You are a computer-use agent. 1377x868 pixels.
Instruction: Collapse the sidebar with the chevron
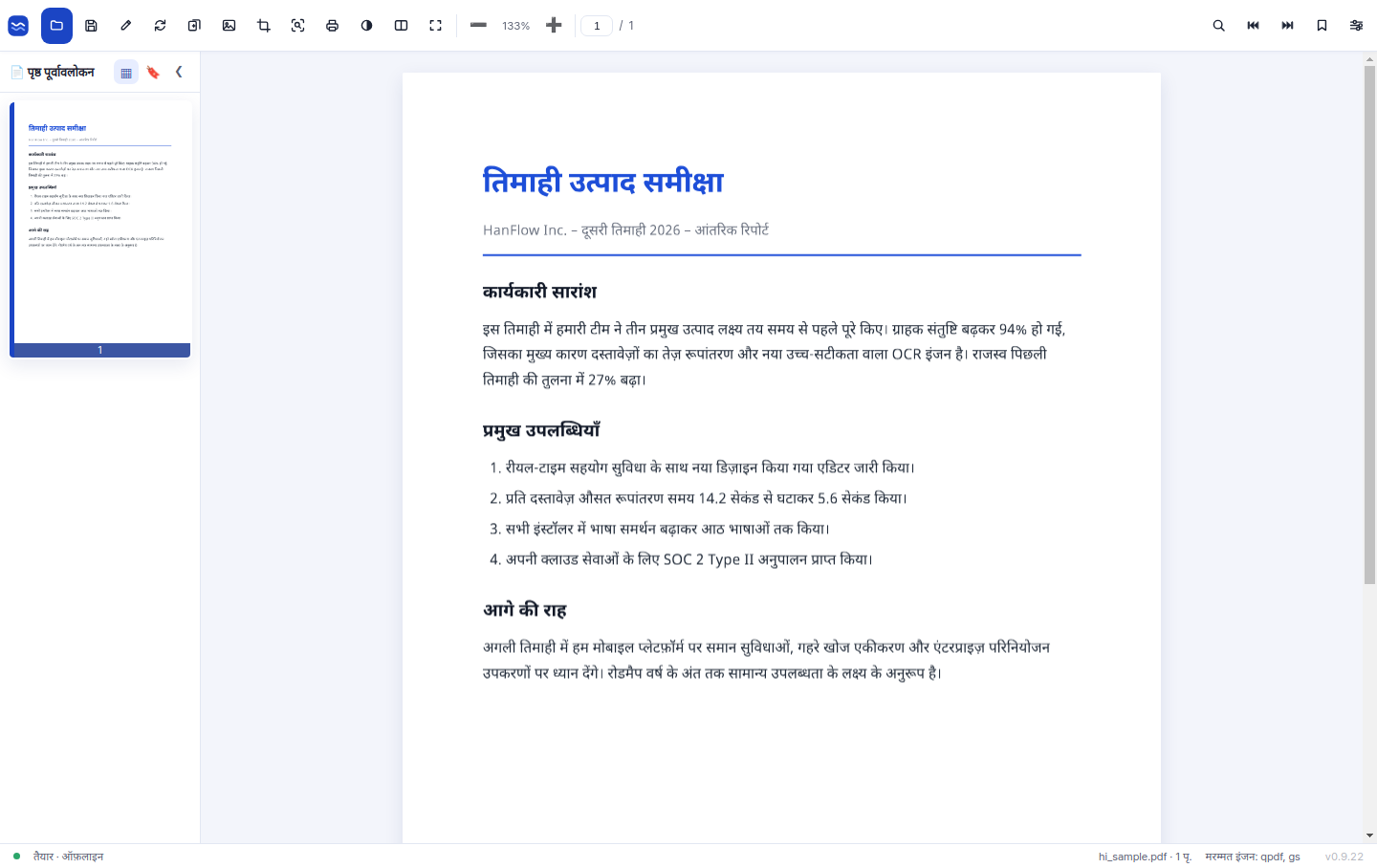(179, 72)
